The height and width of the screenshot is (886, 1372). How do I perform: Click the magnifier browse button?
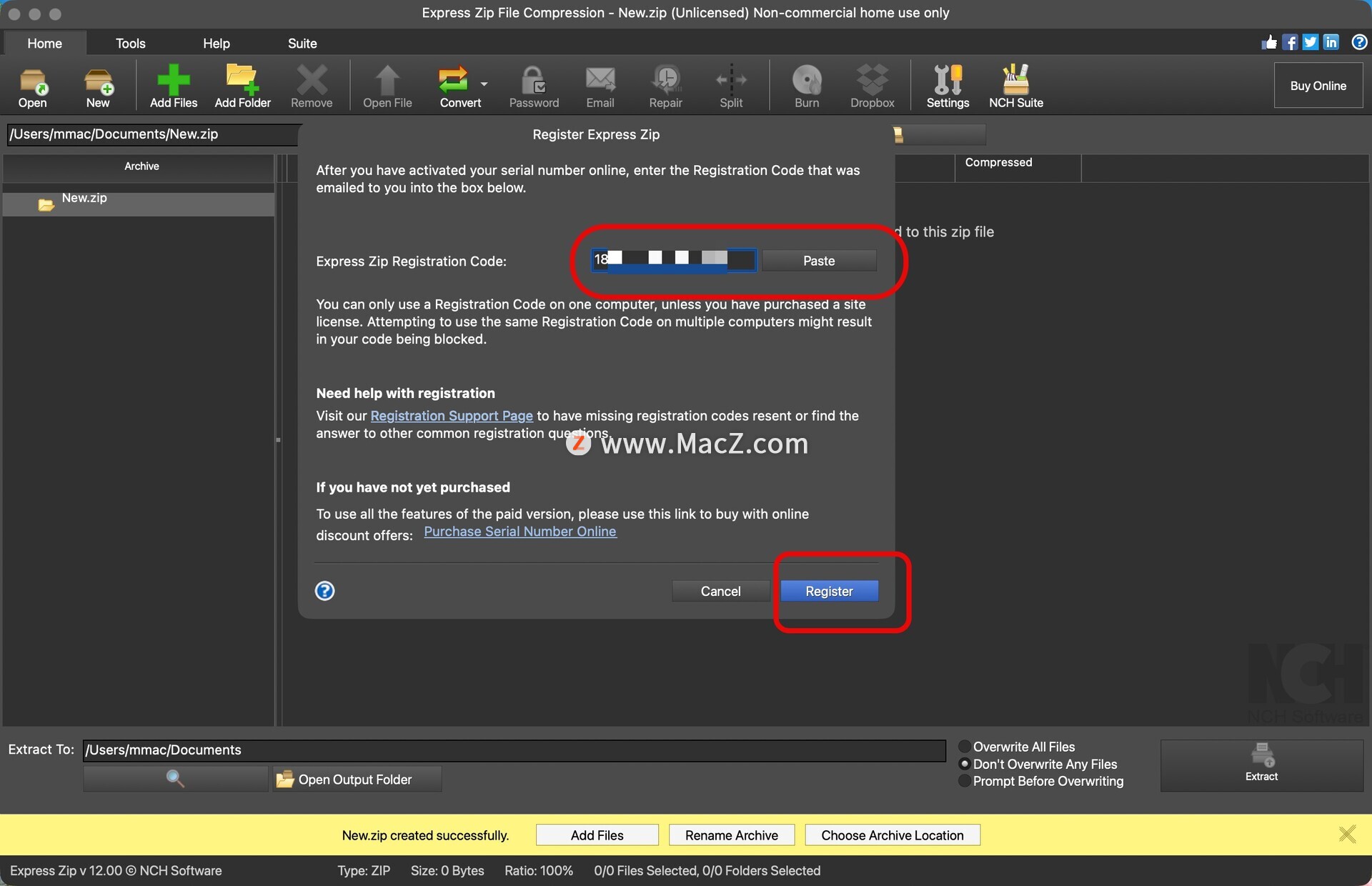point(175,779)
